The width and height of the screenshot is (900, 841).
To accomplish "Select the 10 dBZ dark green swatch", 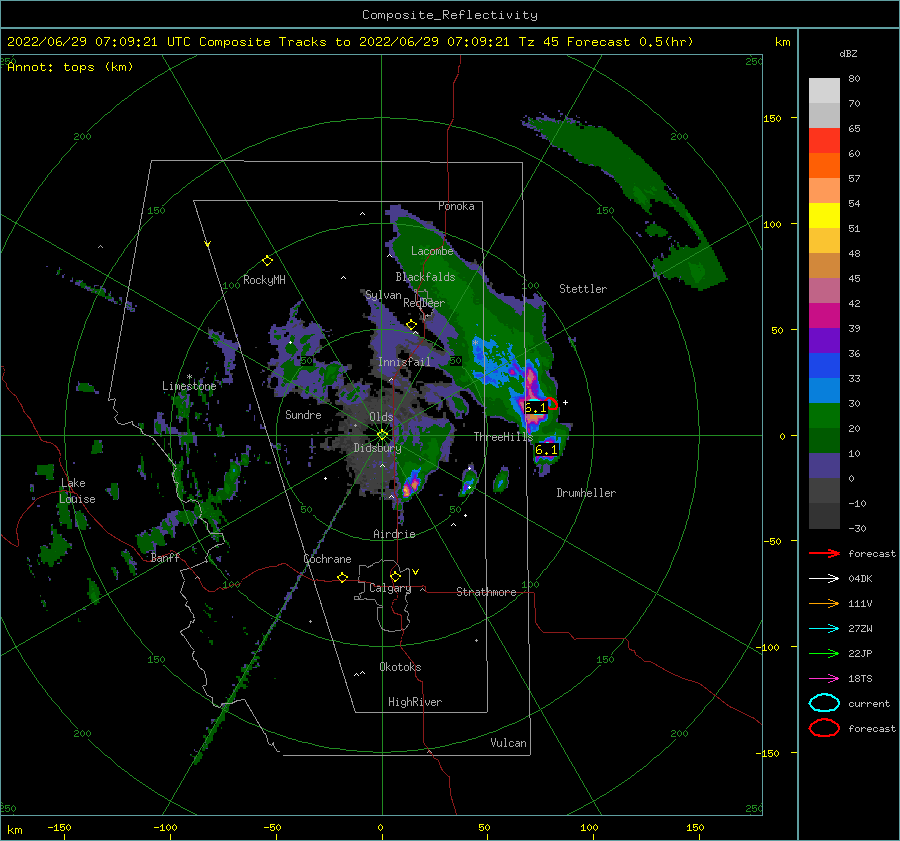I will (x=824, y=440).
